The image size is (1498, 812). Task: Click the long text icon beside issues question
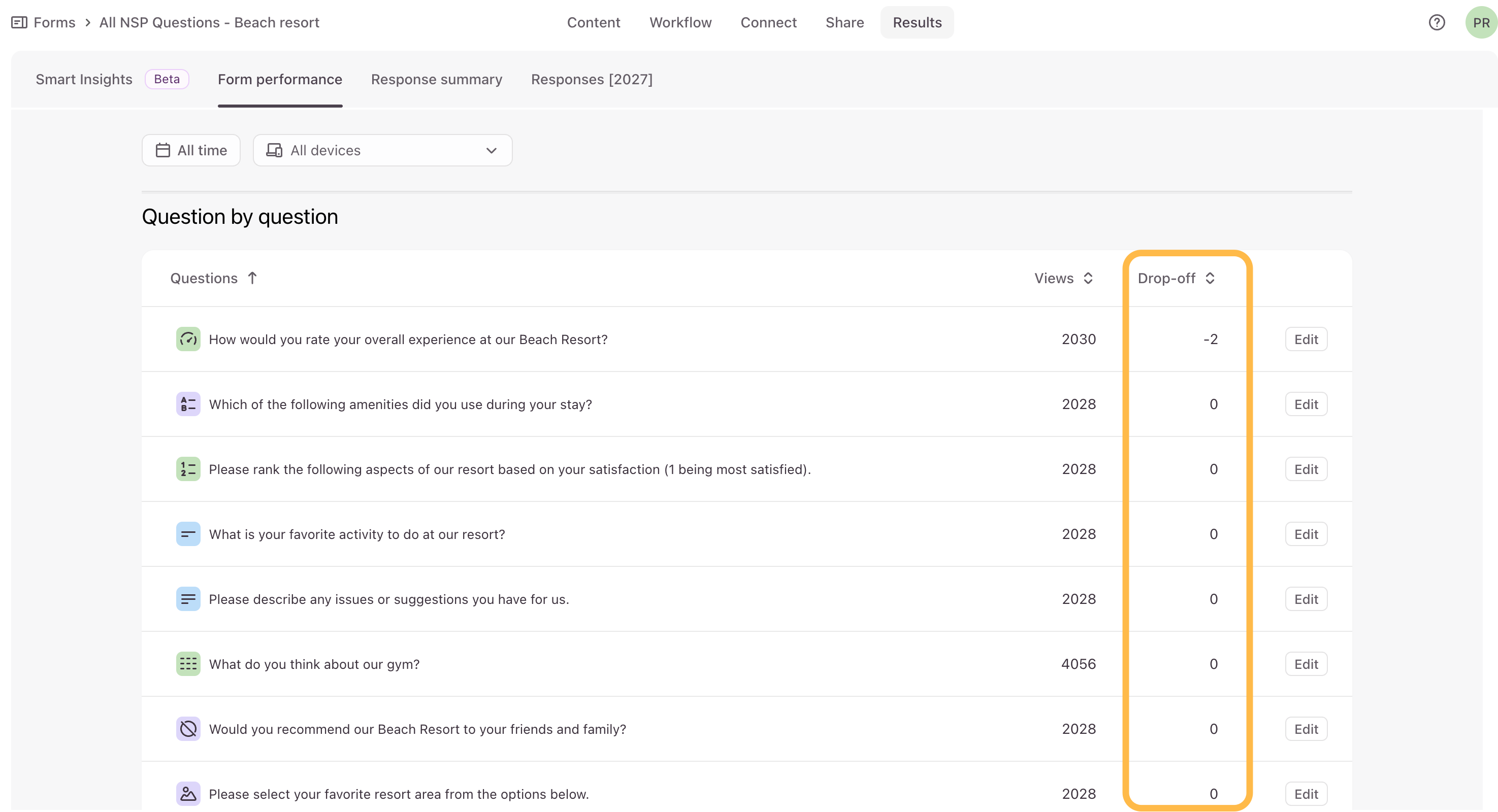click(x=188, y=600)
